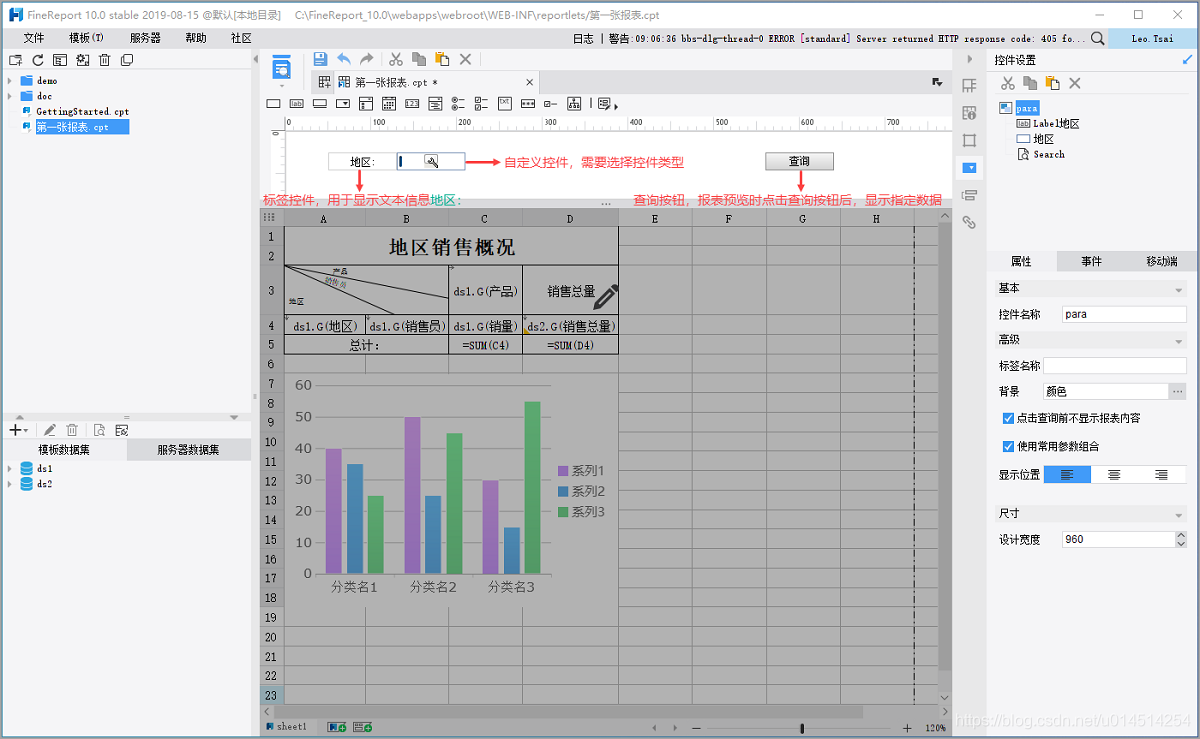
Task: Open the 帮助 menu
Action: [x=196, y=38]
